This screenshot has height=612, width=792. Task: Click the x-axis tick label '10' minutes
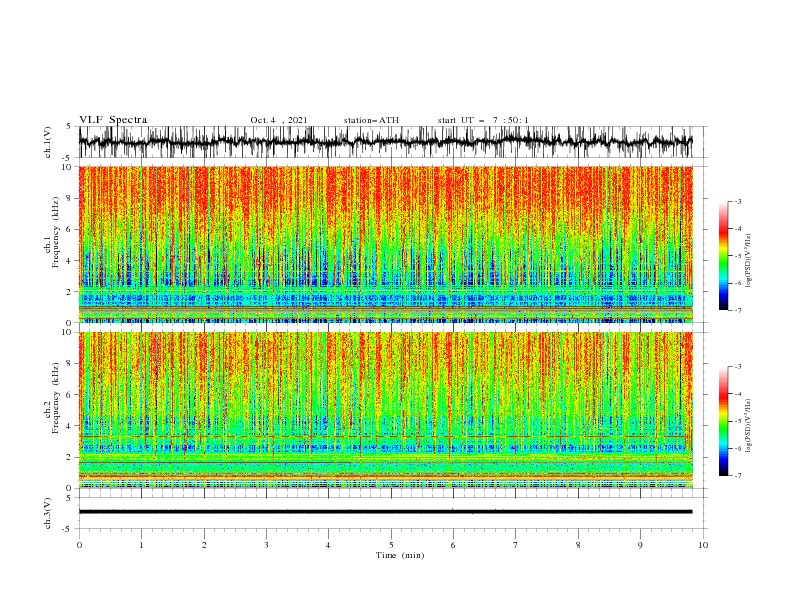coord(703,545)
